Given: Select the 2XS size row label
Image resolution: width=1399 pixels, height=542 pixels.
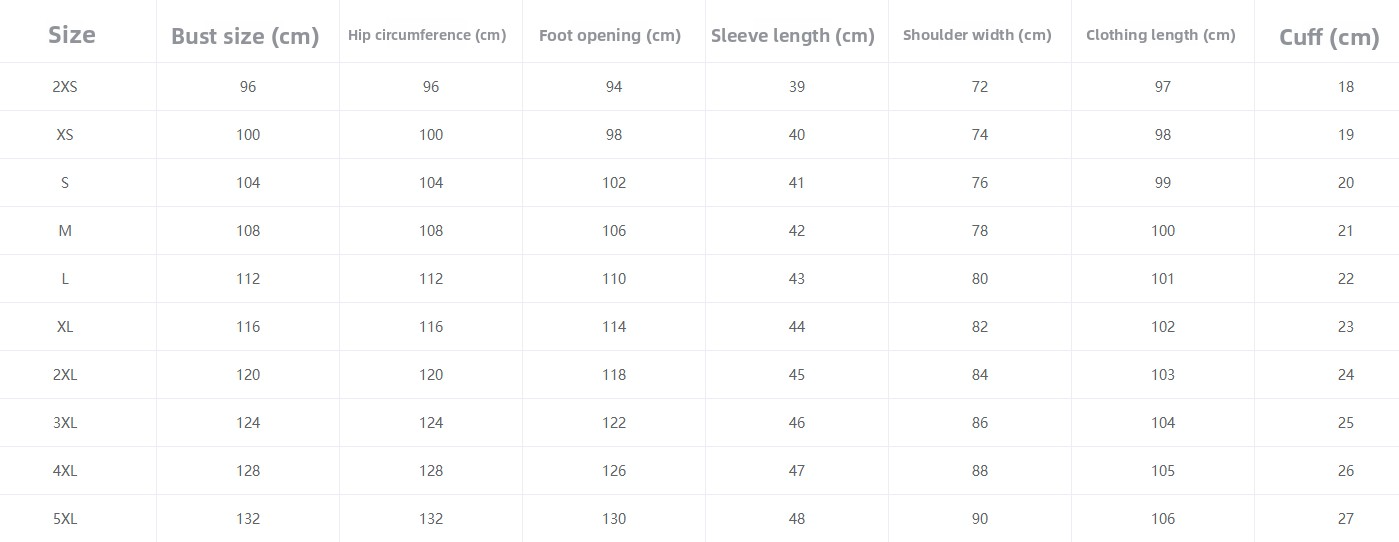Looking at the screenshot, I should [65, 87].
